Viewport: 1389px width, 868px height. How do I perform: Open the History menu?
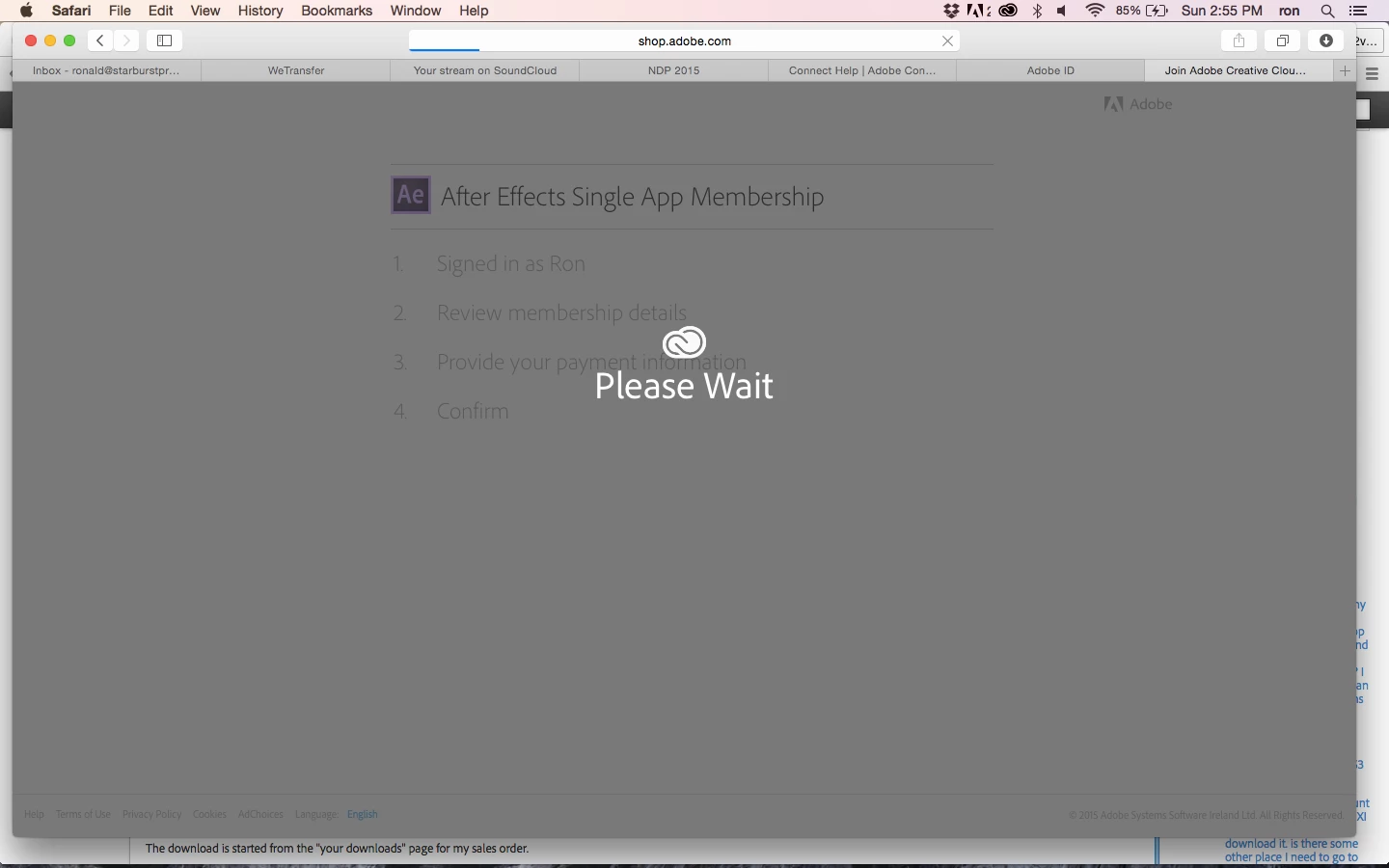[x=260, y=11]
